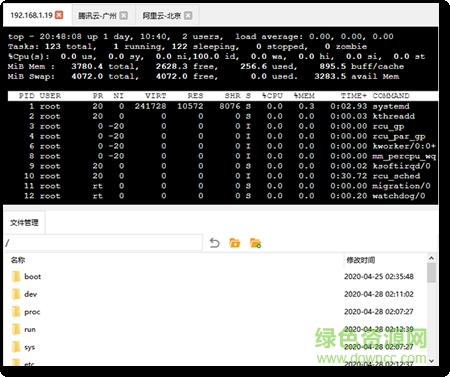The width and height of the screenshot is (450, 377).
Task: Select the boot folder icon
Action: tap(16, 277)
